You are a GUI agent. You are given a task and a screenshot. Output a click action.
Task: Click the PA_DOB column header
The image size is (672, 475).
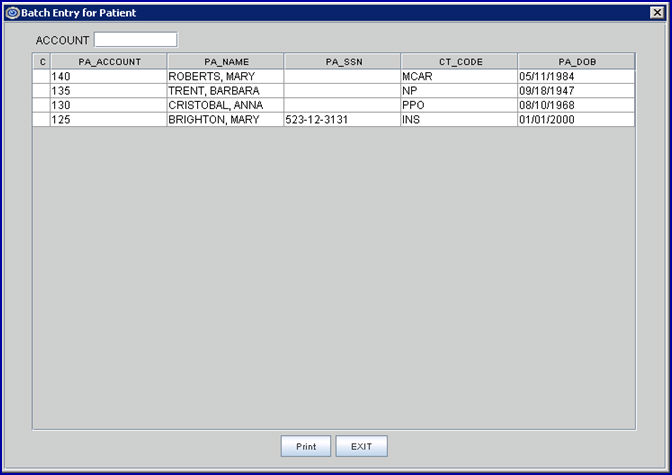click(576, 62)
